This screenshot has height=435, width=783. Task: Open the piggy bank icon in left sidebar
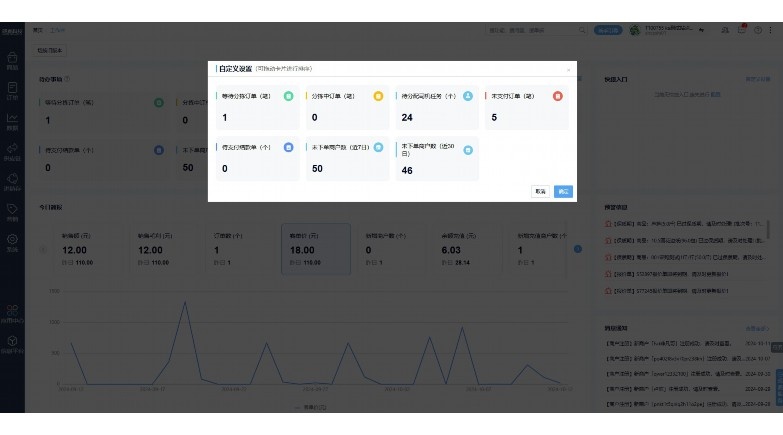(x=12, y=182)
